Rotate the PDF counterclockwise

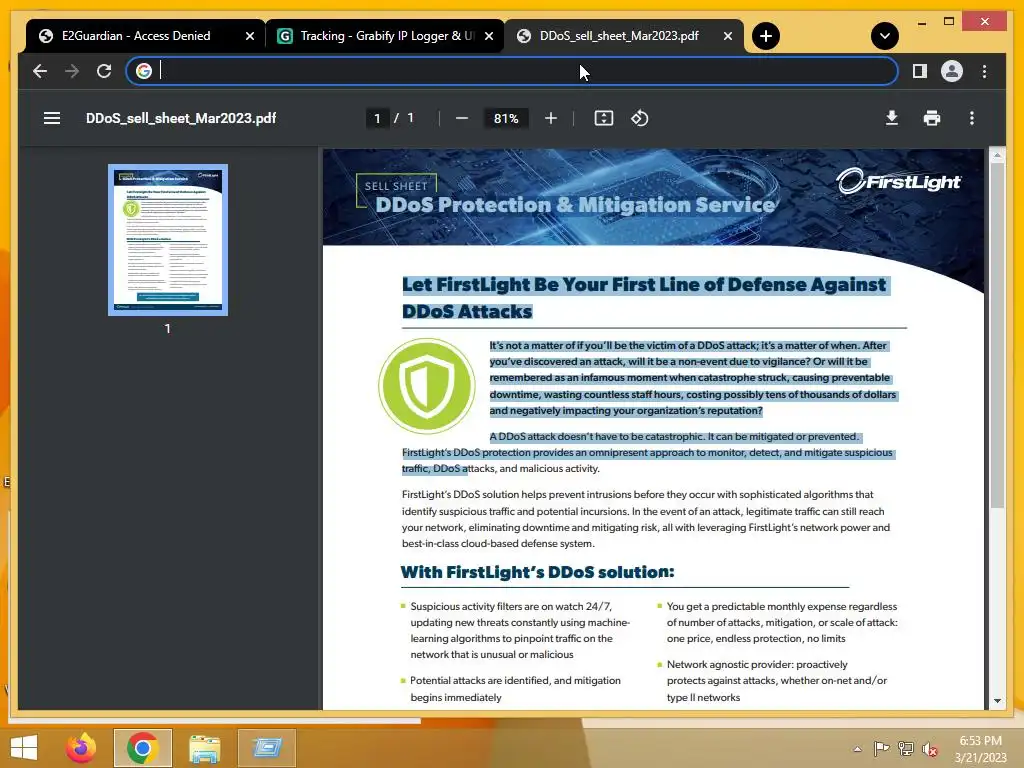click(639, 118)
